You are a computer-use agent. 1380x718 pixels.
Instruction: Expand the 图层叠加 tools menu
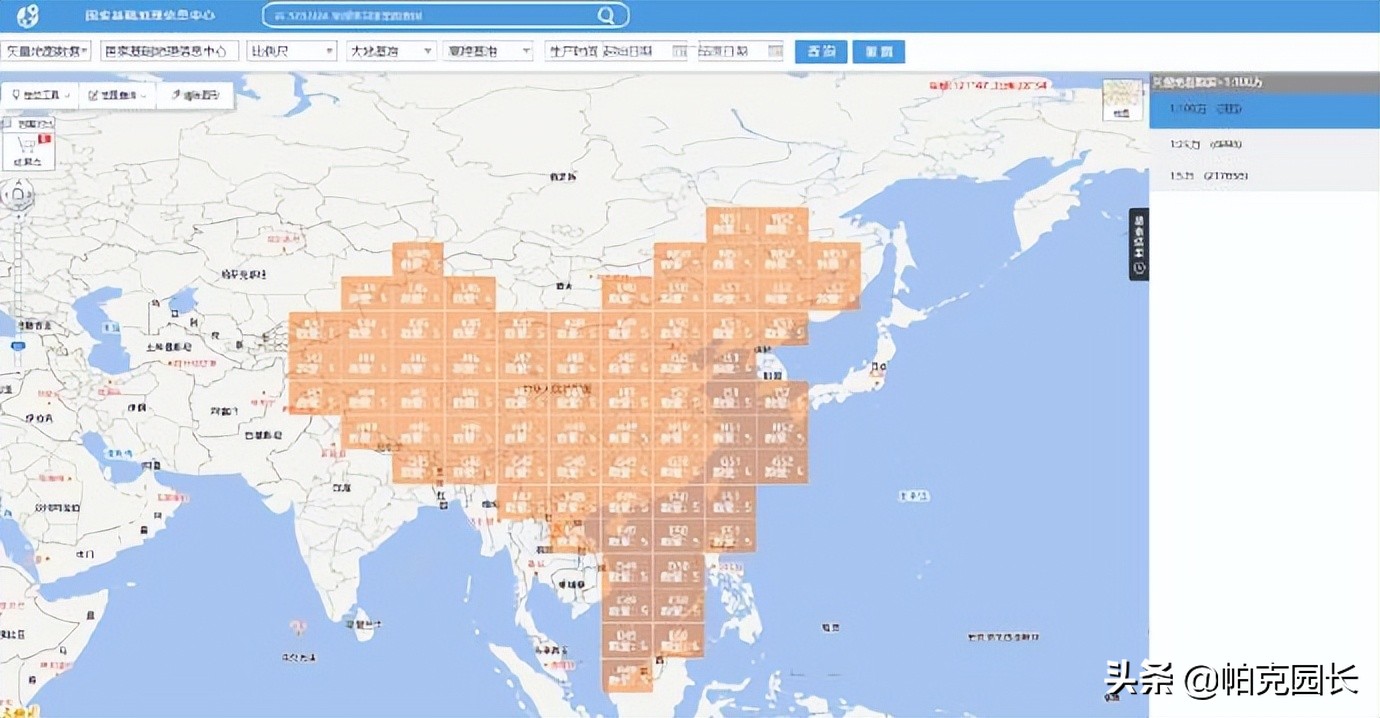tap(115, 95)
